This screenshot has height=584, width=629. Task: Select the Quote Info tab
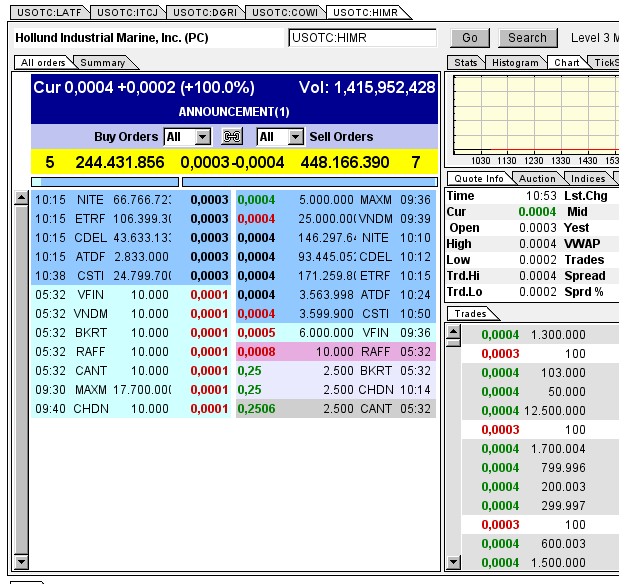(479, 178)
